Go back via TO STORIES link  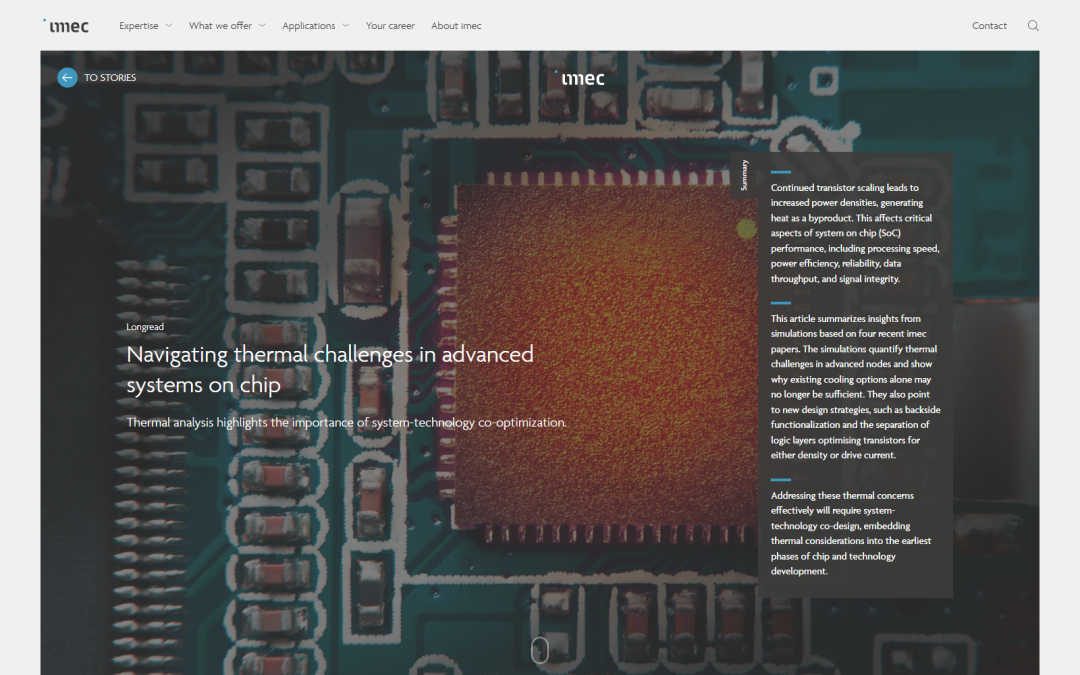110,77
